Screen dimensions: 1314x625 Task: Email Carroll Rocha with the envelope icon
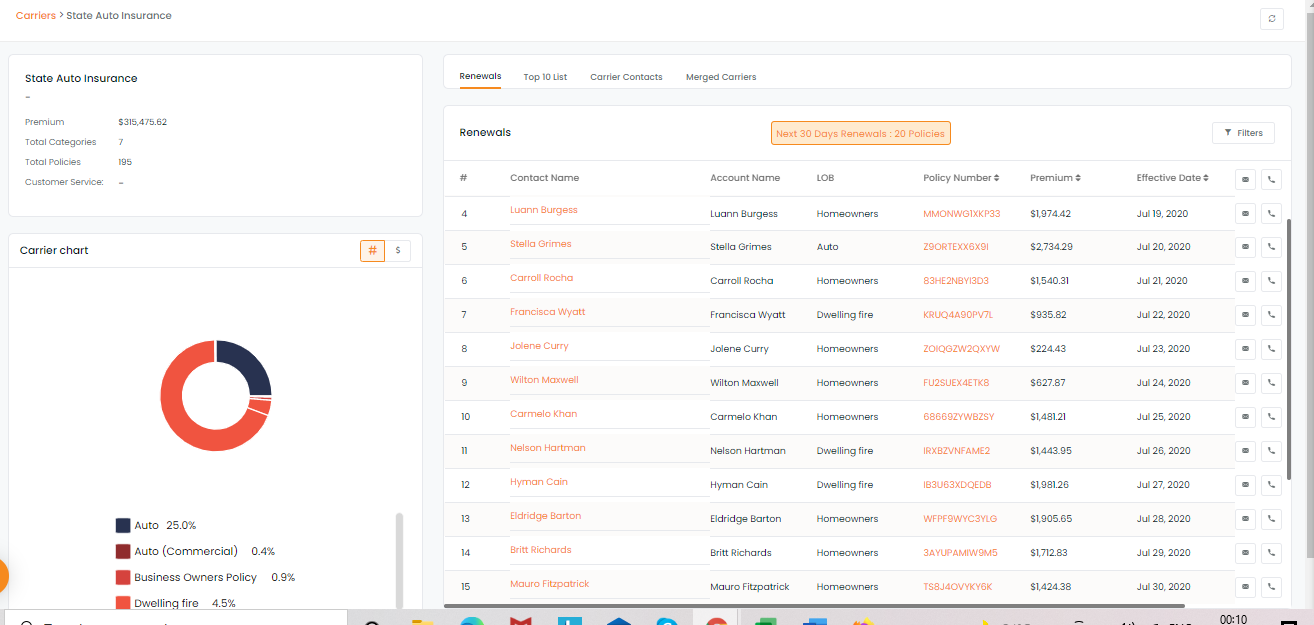coord(1246,281)
